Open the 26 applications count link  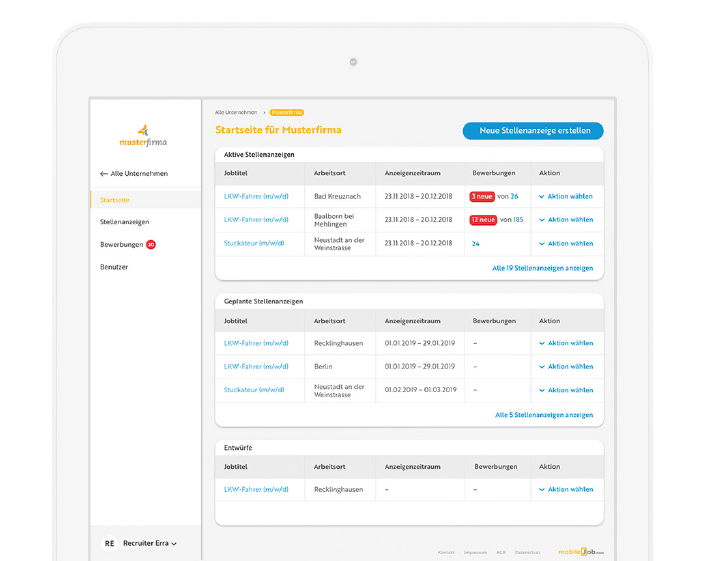point(514,196)
